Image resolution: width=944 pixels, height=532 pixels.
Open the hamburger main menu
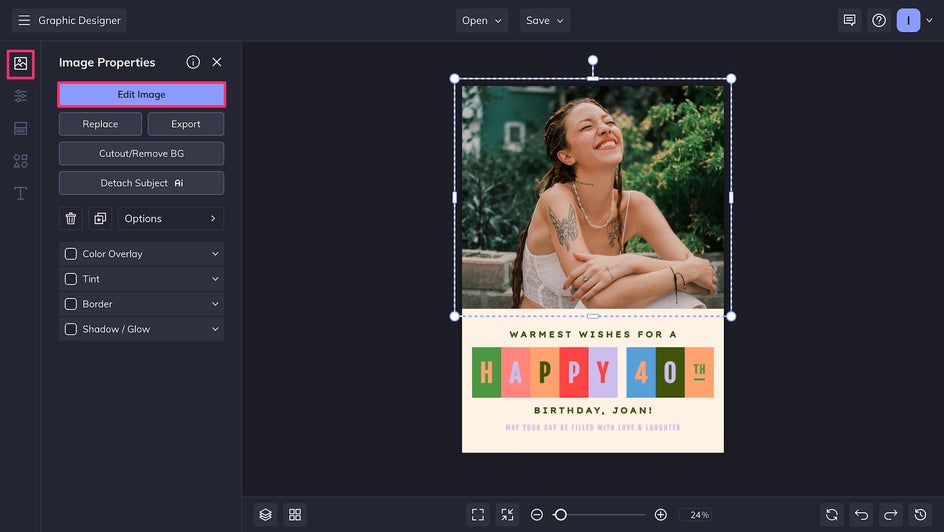tap(24, 20)
